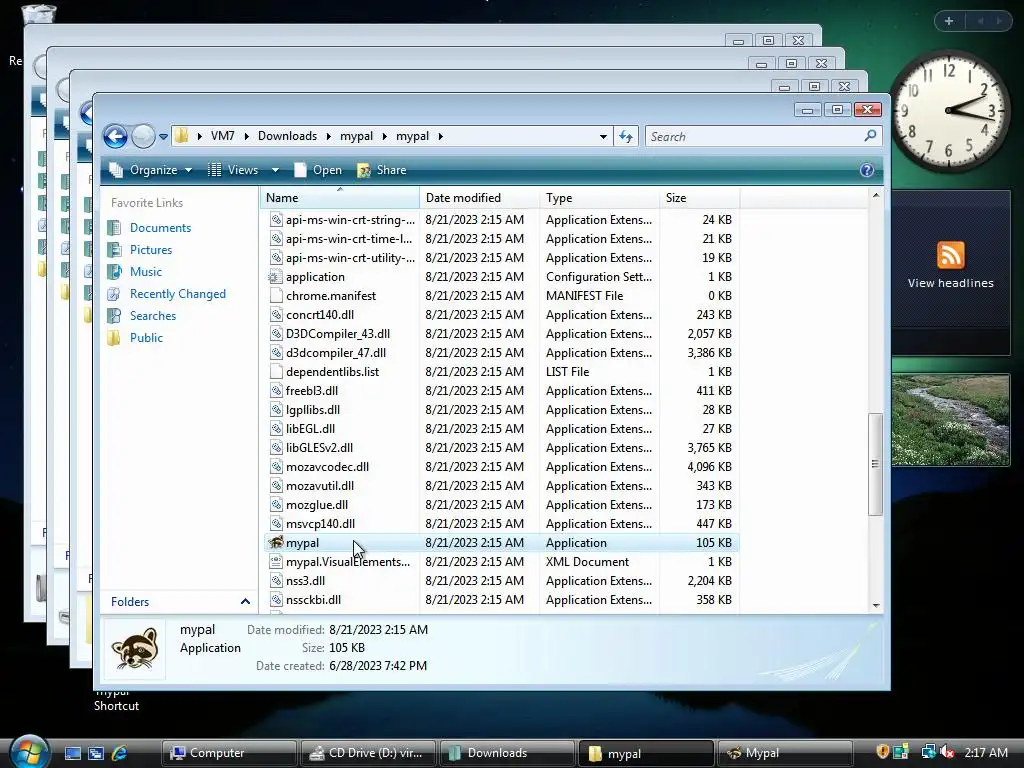Click Share in the command bar
Screen dimensions: 1024x768
tap(382, 170)
